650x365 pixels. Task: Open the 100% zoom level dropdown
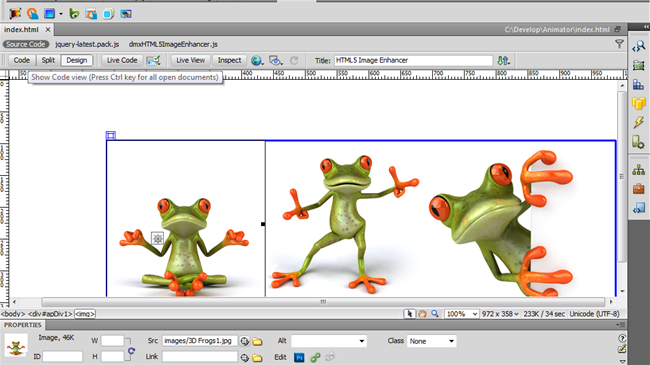coord(461,314)
